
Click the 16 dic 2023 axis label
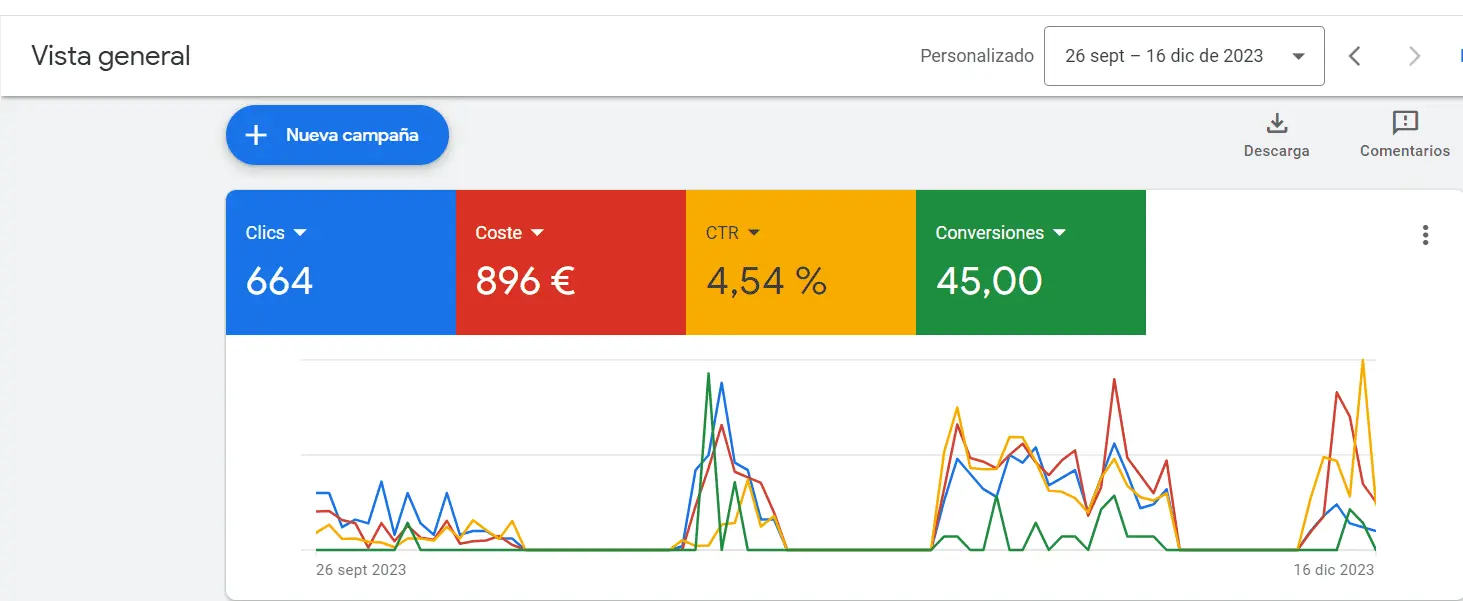1334,570
